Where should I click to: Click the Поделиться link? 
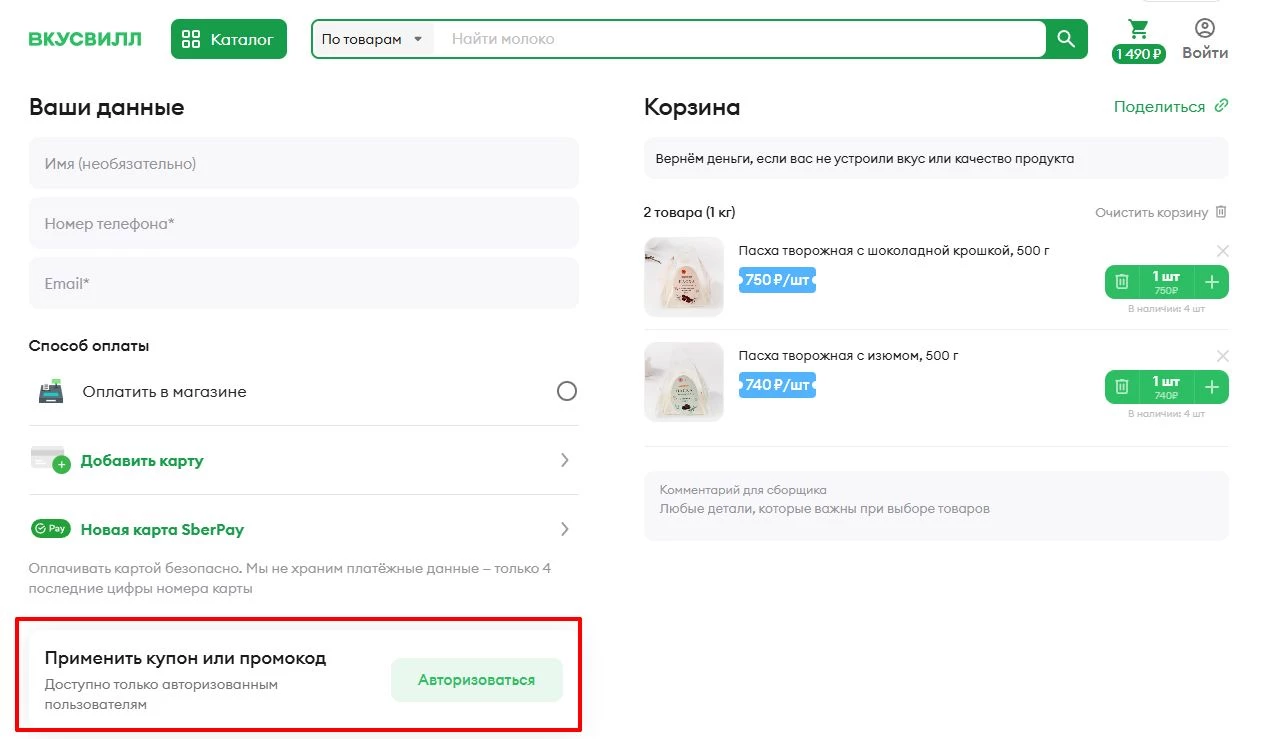(x=1160, y=105)
